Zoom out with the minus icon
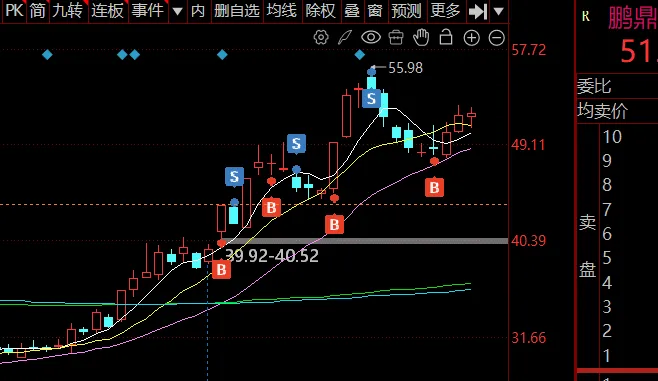The width and height of the screenshot is (658, 381). 496,38
